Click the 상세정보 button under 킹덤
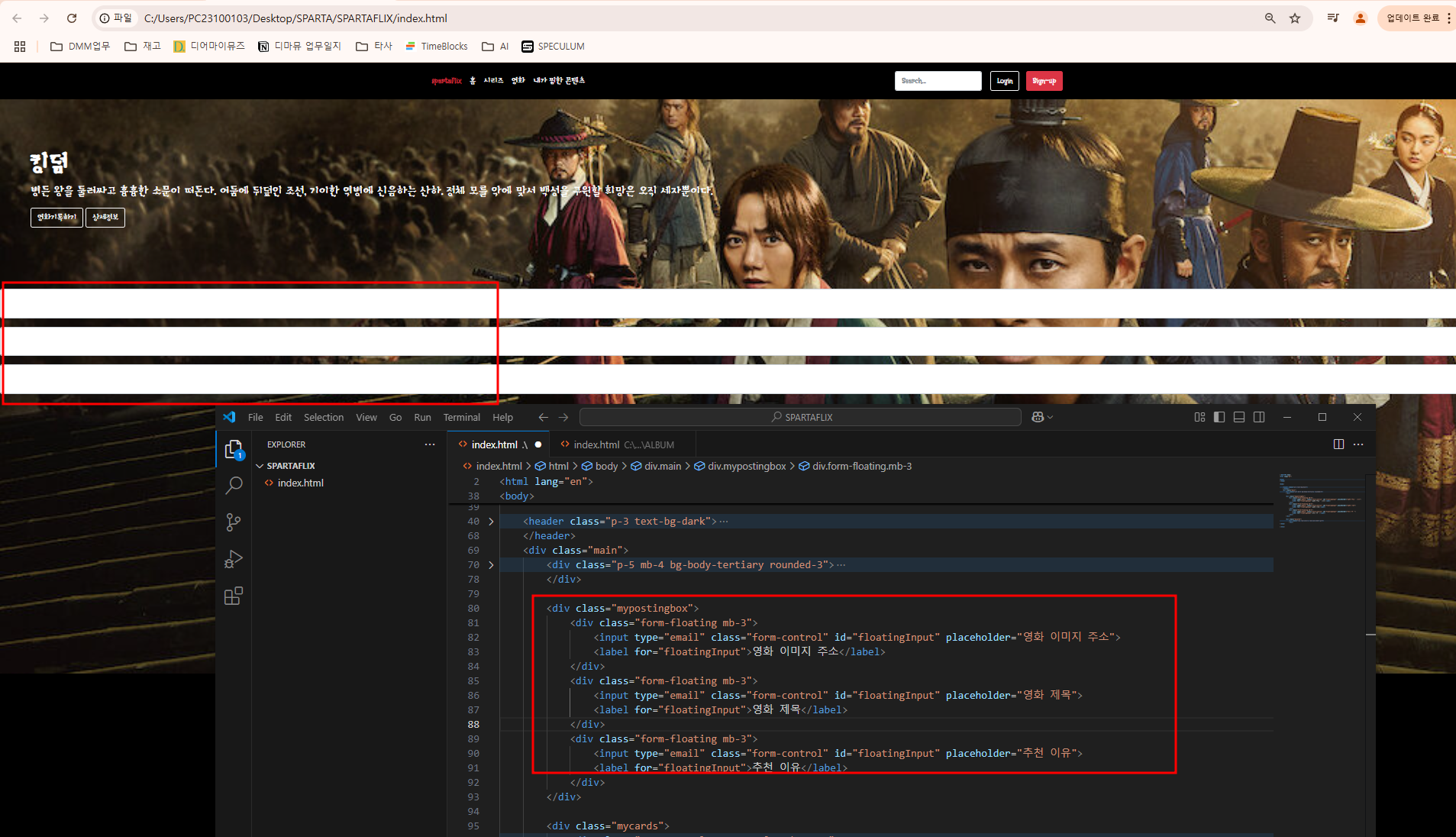The image size is (1456, 837). coord(105,218)
